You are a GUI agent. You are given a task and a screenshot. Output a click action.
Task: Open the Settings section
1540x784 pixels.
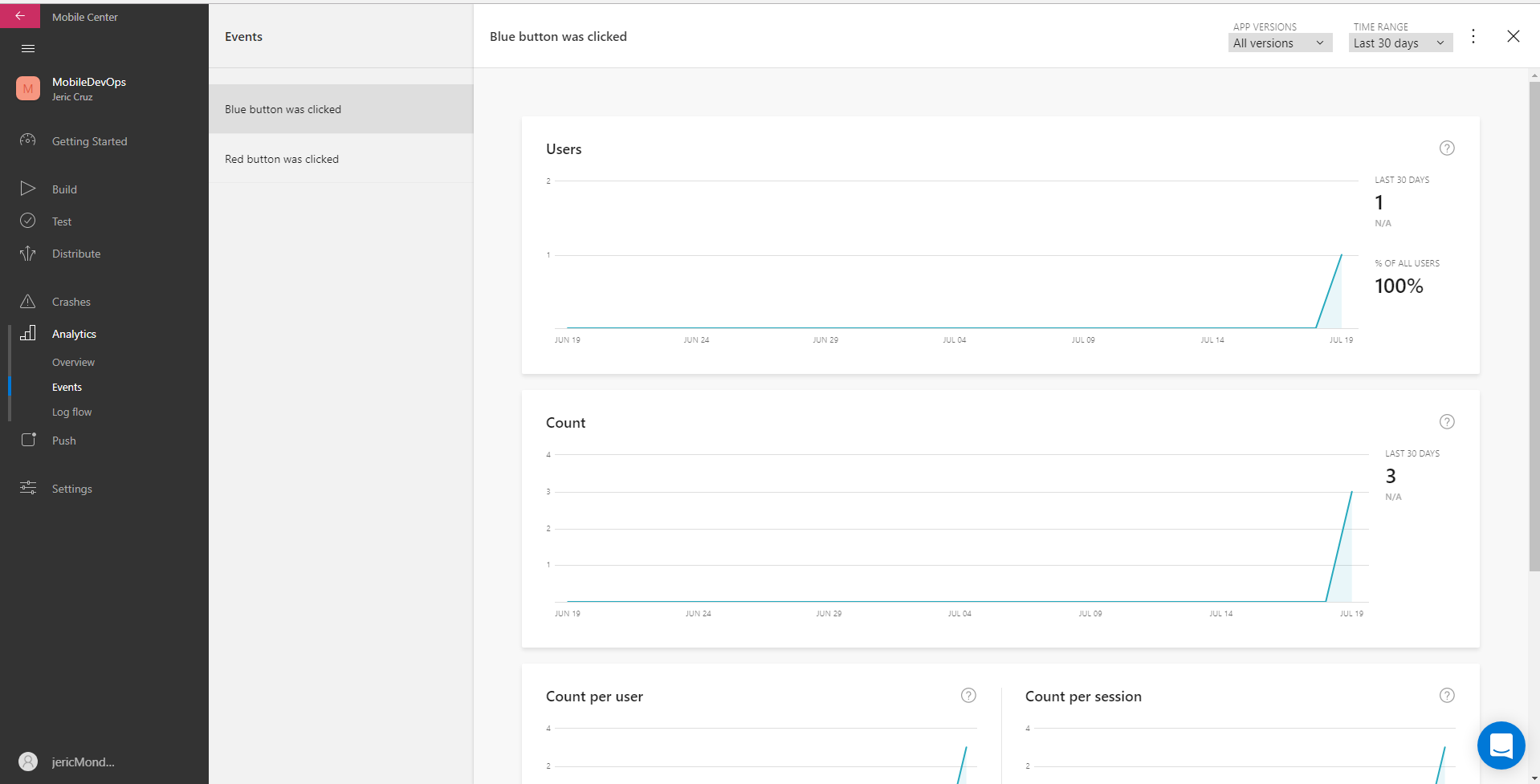click(x=71, y=489)
